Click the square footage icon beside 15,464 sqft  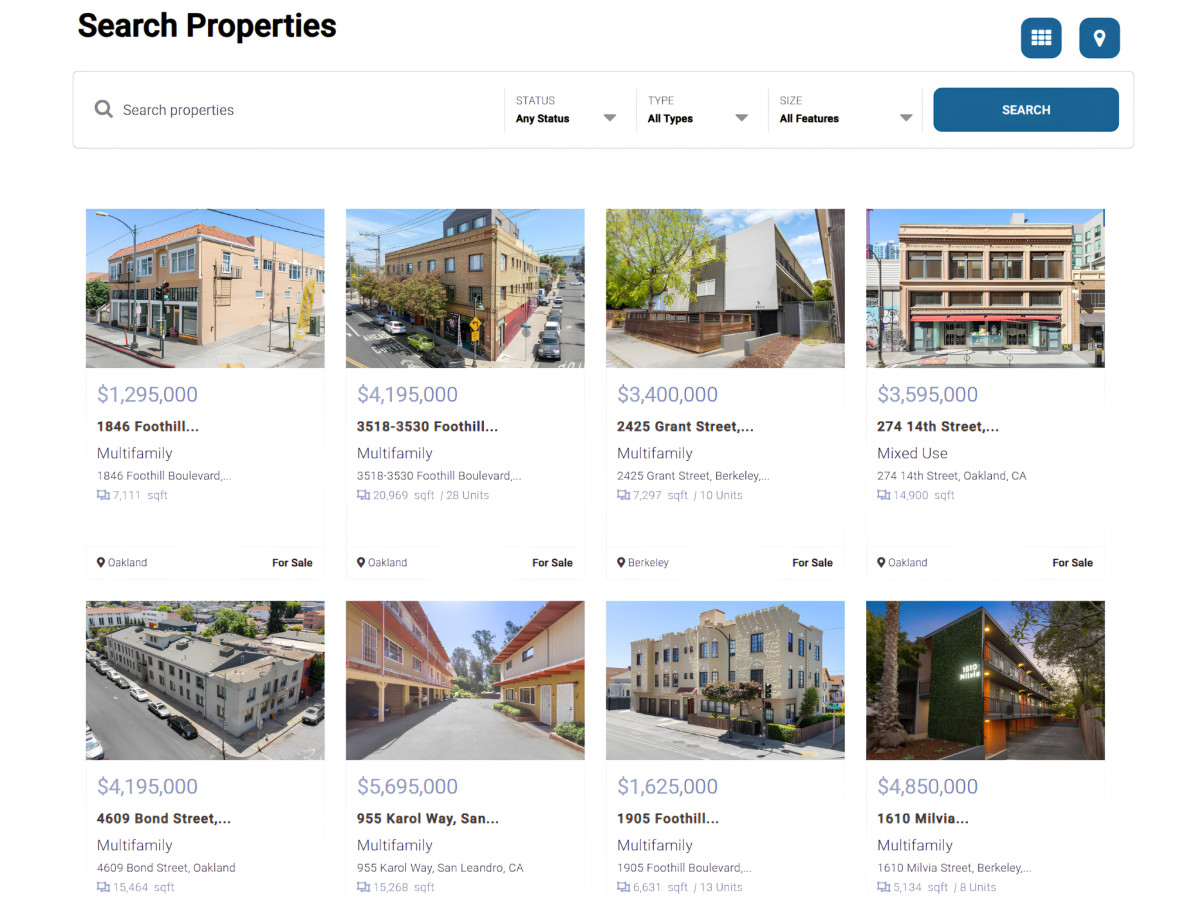[x=103, y=887]
